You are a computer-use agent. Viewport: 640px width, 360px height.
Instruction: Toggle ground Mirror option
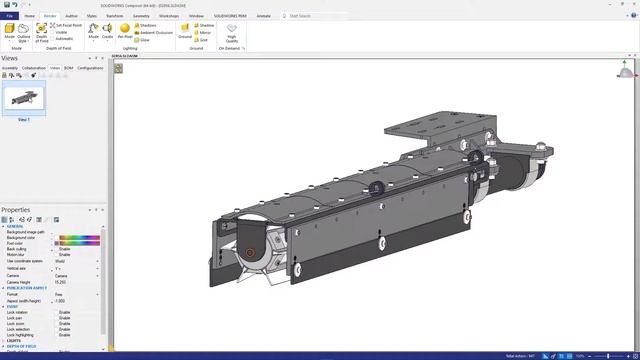[203, 33]
